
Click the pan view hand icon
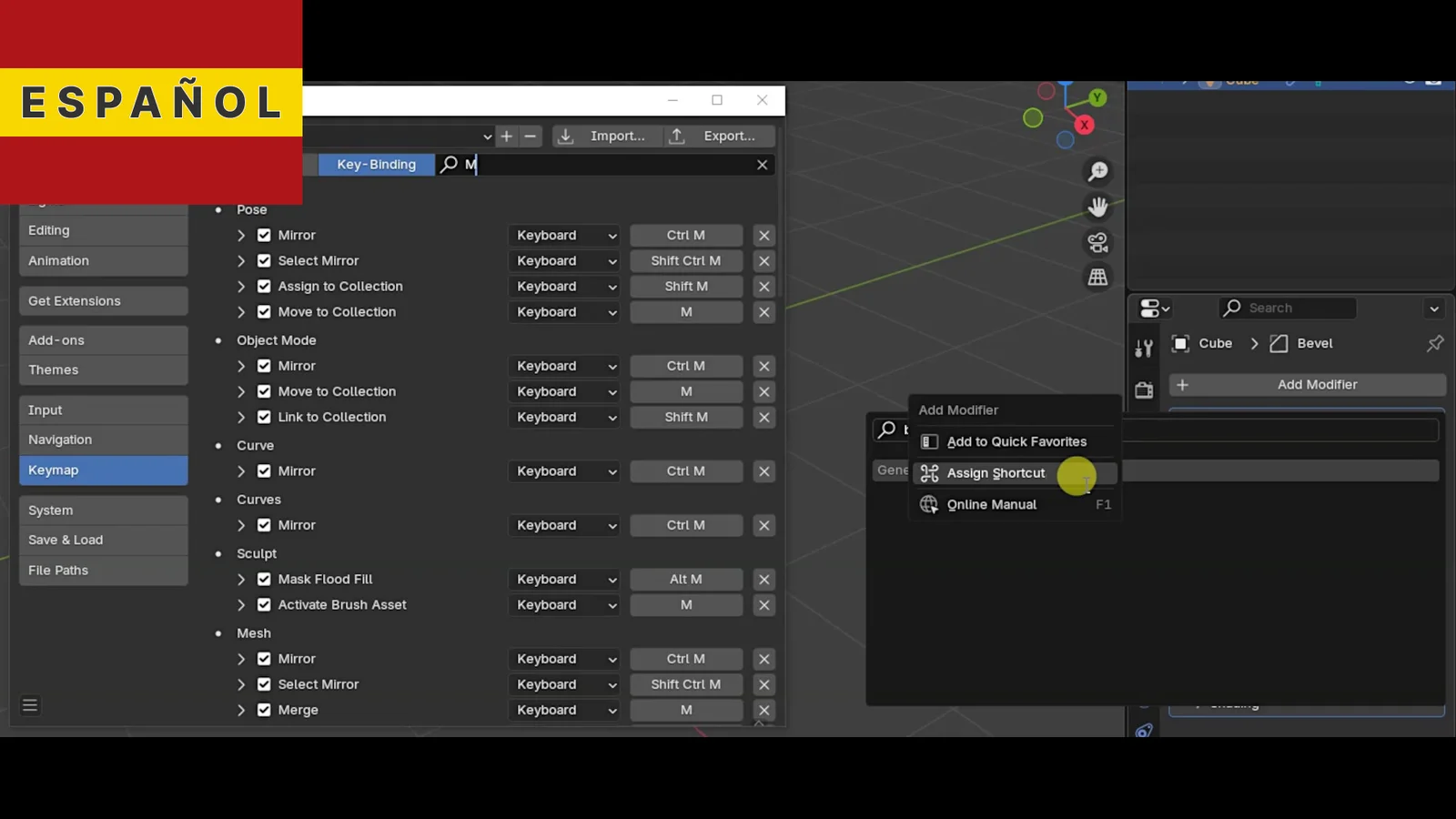click(x=1097, y=207)
